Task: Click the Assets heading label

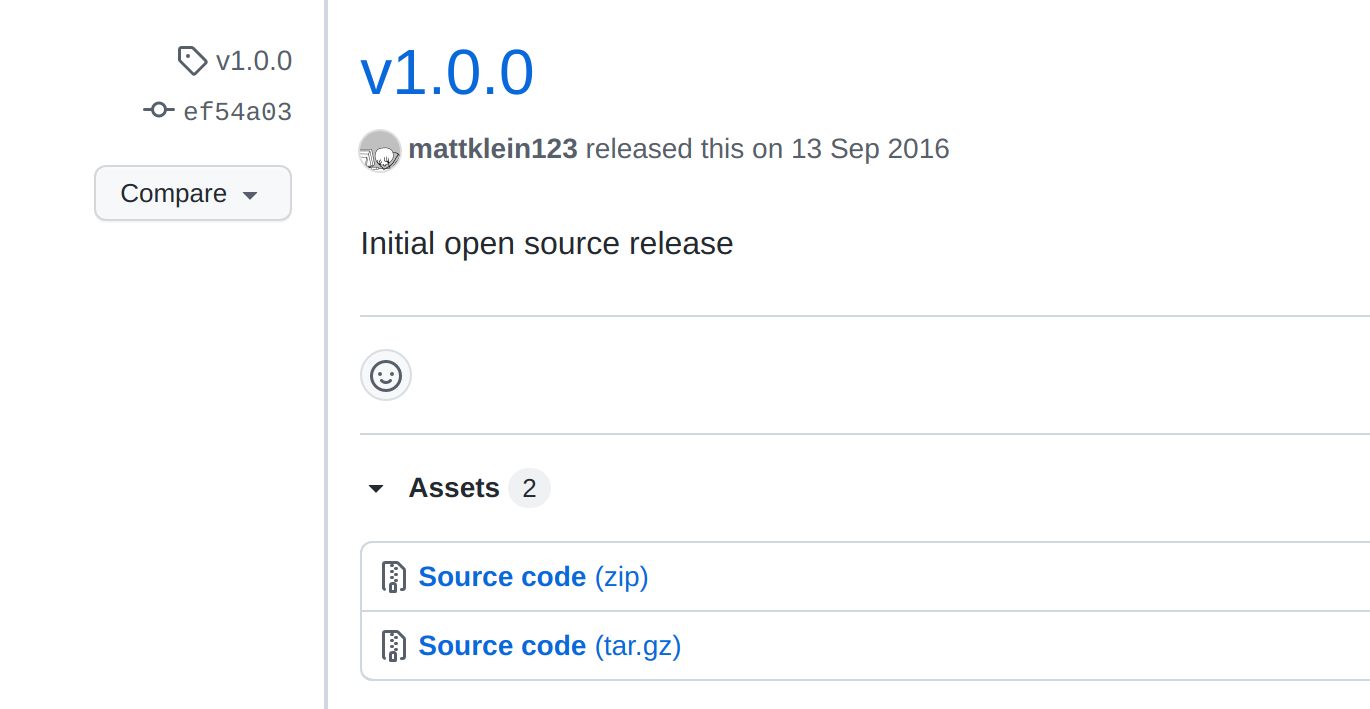Action: coord(454,488)
